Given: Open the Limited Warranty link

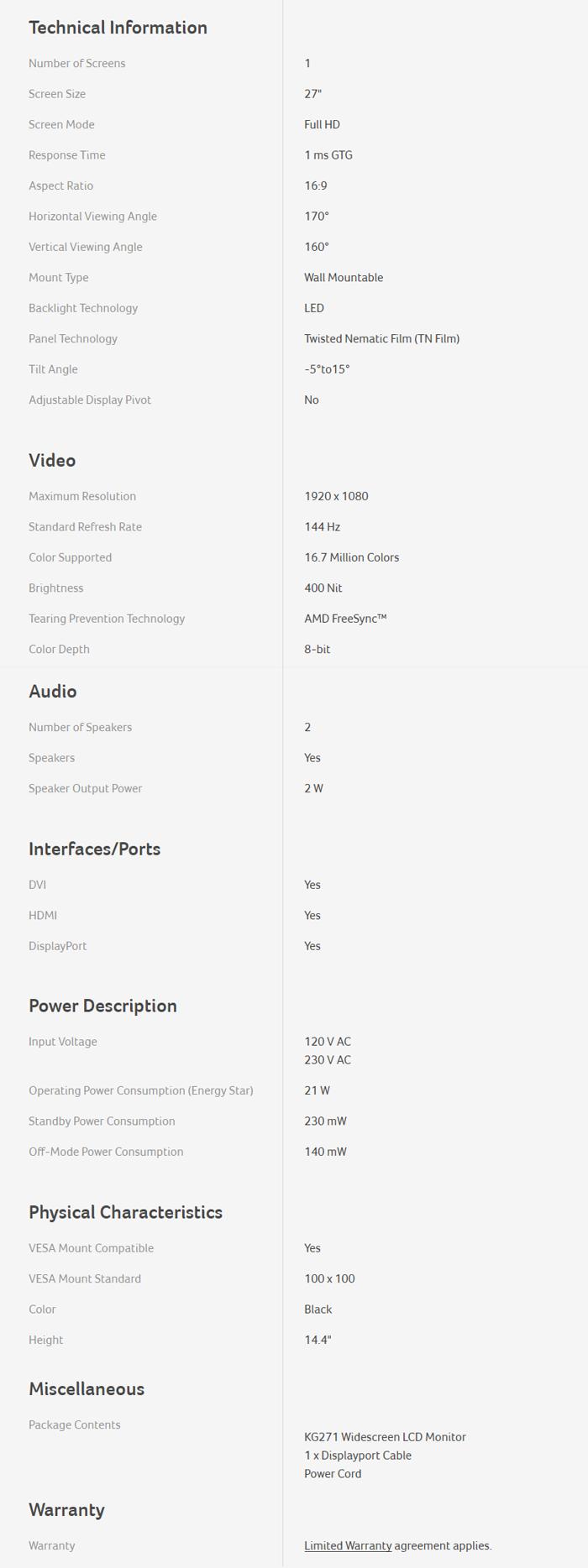Looking at the screenshot, I should 348,1545.
